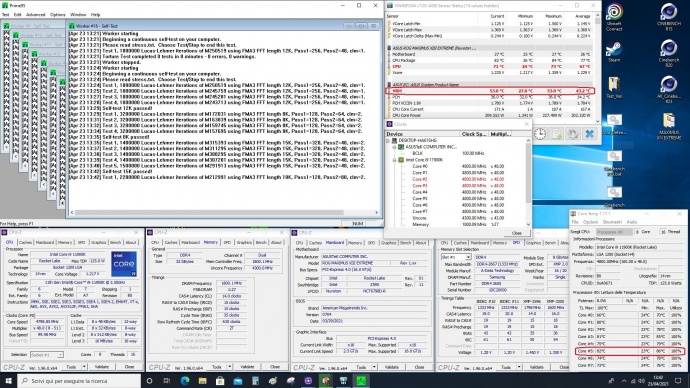Click Validate in the CPU-Z Memory window
The width and height of the screenshot is (690, 388).
point(247,366)
